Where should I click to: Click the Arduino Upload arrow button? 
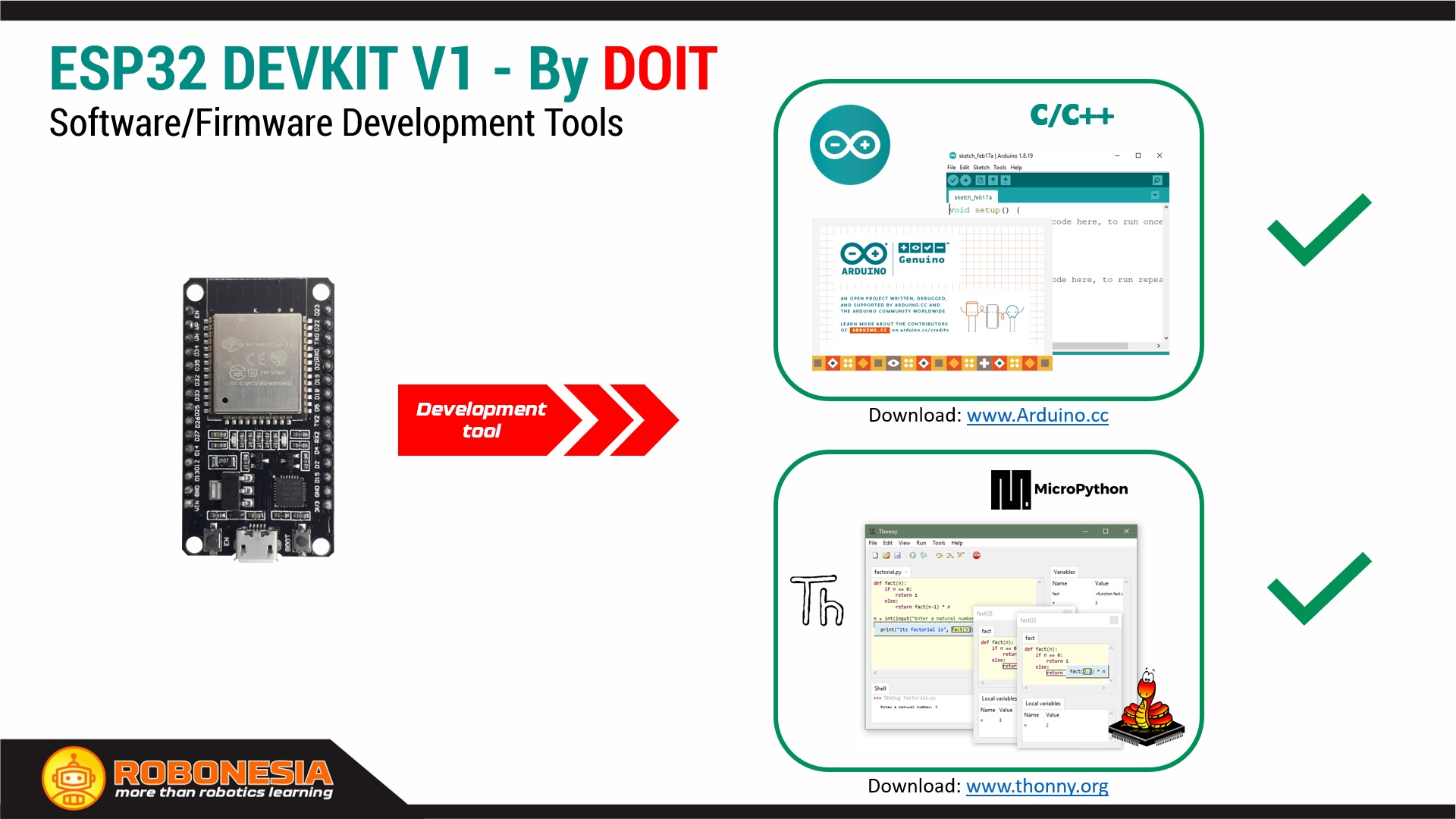(x=965, y=180)
